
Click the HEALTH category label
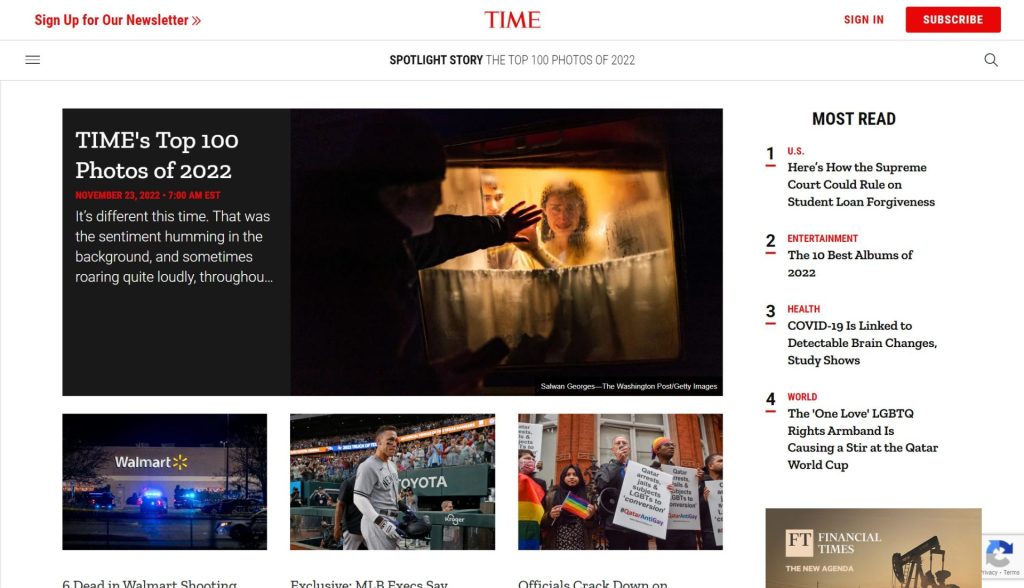pos(803,309)
